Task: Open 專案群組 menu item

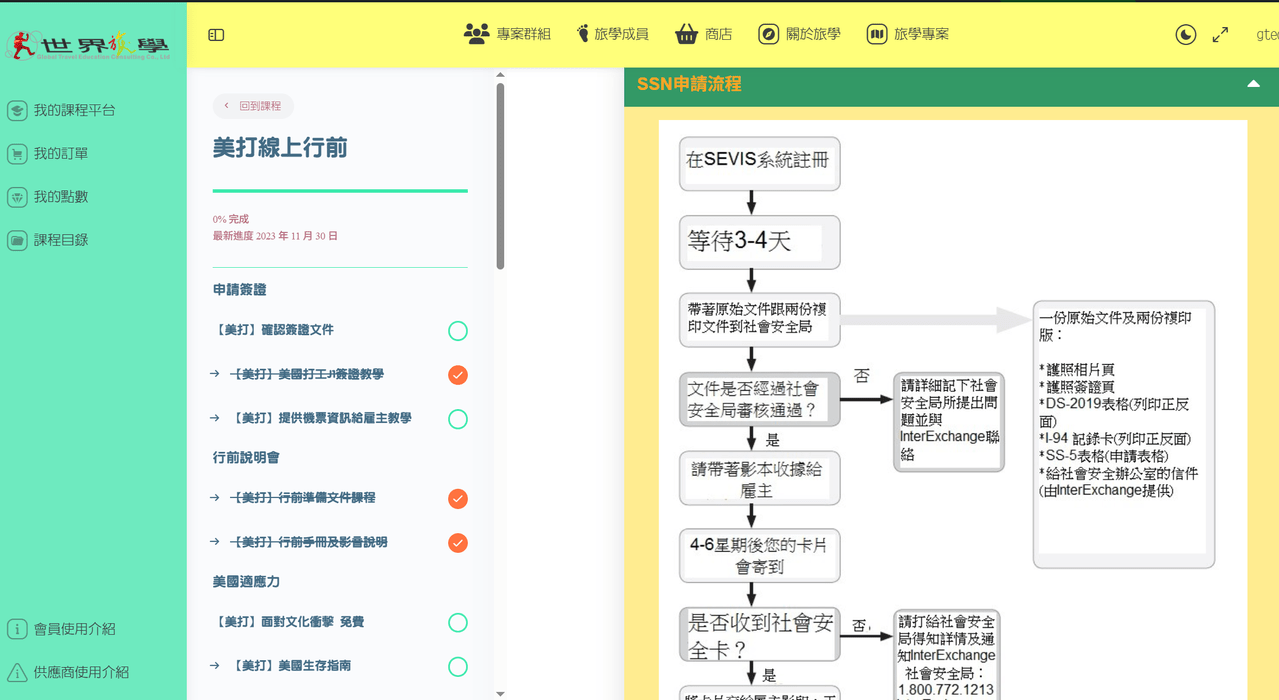Action: [507, 34]
